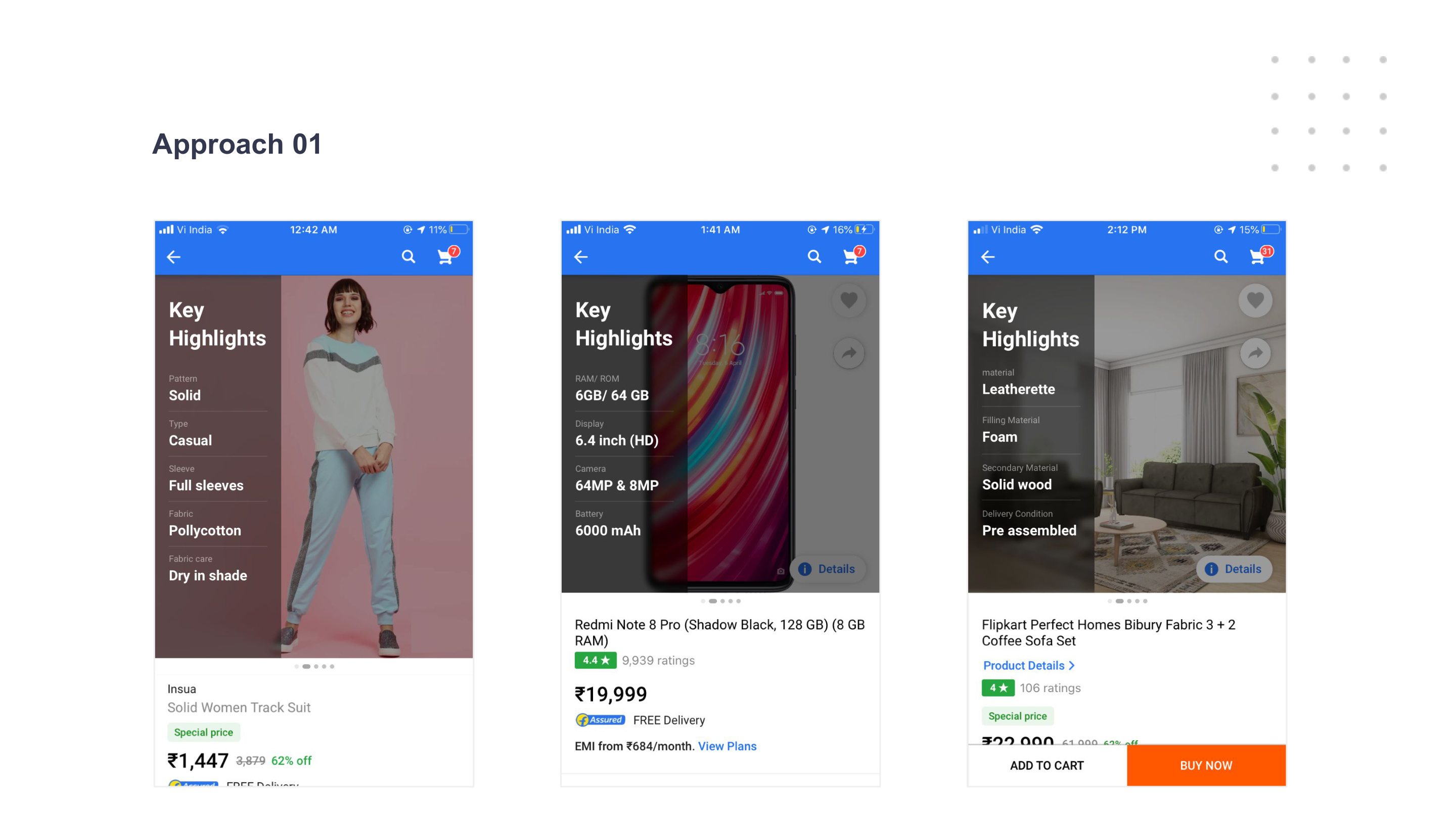Open search on the track suit screen
This screenshot has height=819, width=1456.
coord(408,257)
